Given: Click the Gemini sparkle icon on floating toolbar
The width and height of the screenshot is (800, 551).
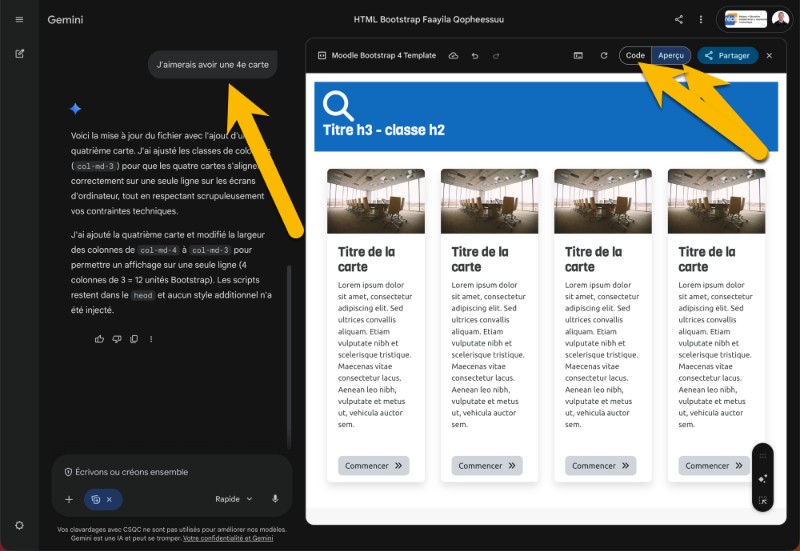Looking at the screenshot, I should tap(763, 479).
